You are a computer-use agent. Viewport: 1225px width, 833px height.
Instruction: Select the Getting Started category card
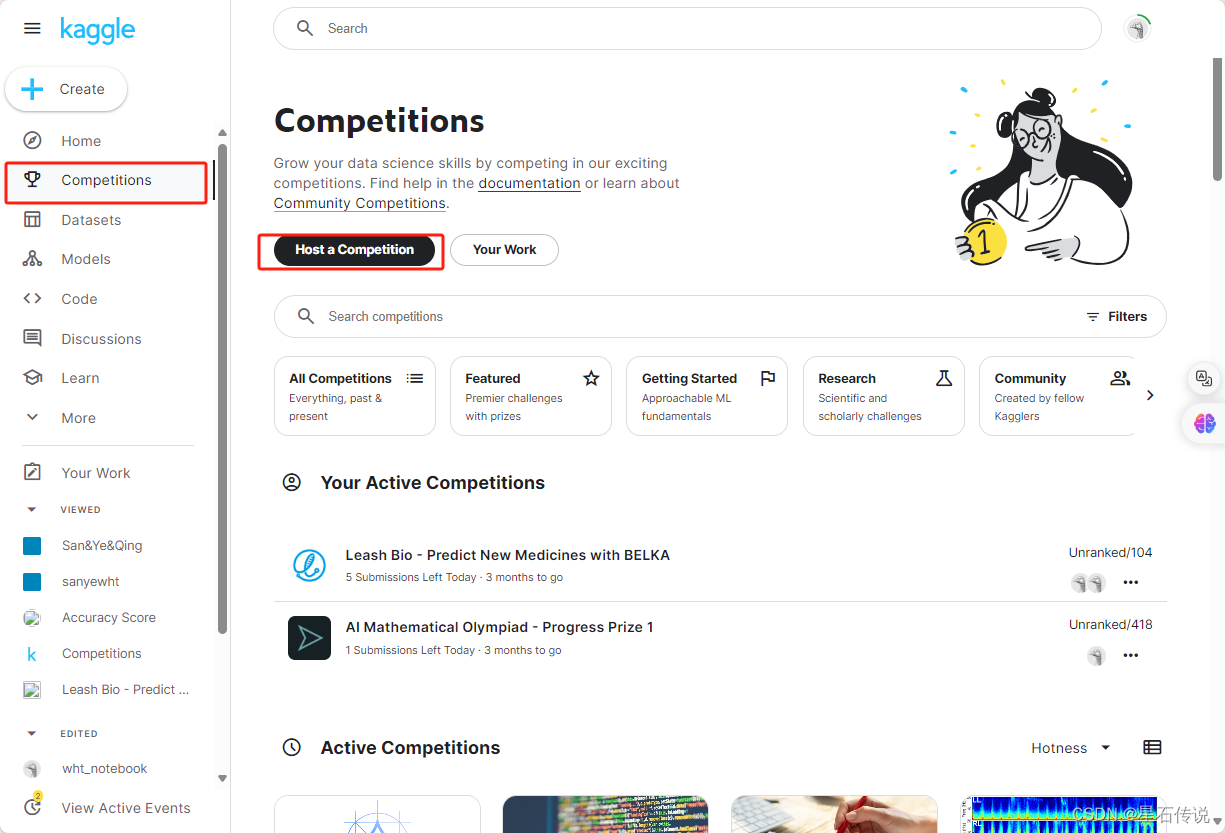(707, 396)
